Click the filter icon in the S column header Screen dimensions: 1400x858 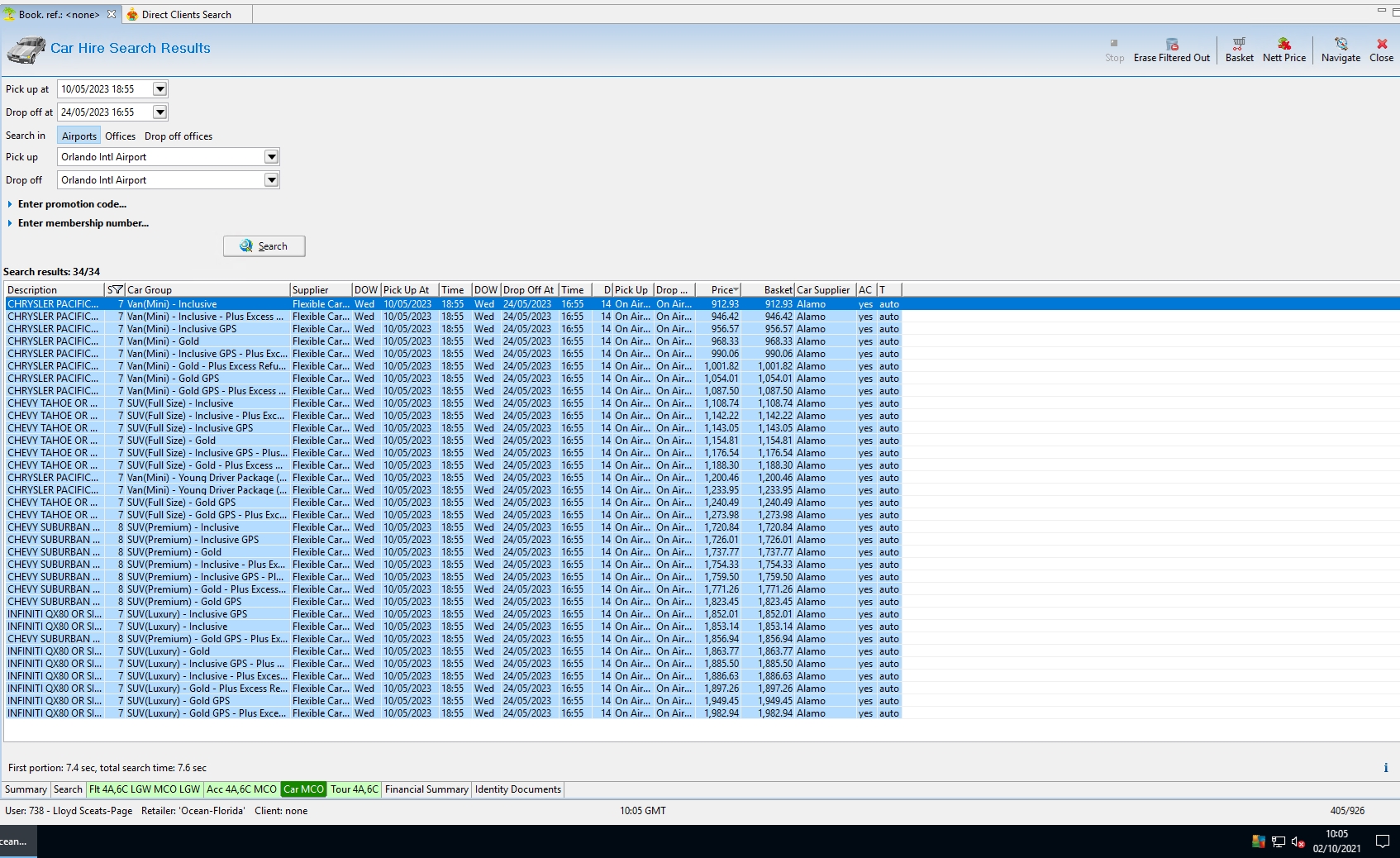tap(117, 290)
